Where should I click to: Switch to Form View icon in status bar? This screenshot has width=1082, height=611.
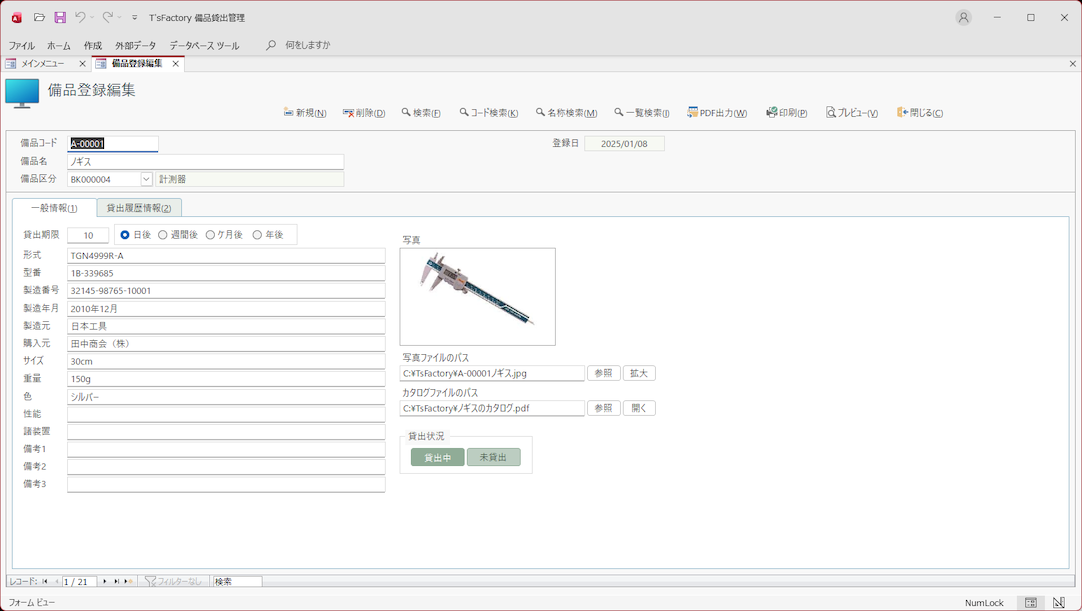1030,603
